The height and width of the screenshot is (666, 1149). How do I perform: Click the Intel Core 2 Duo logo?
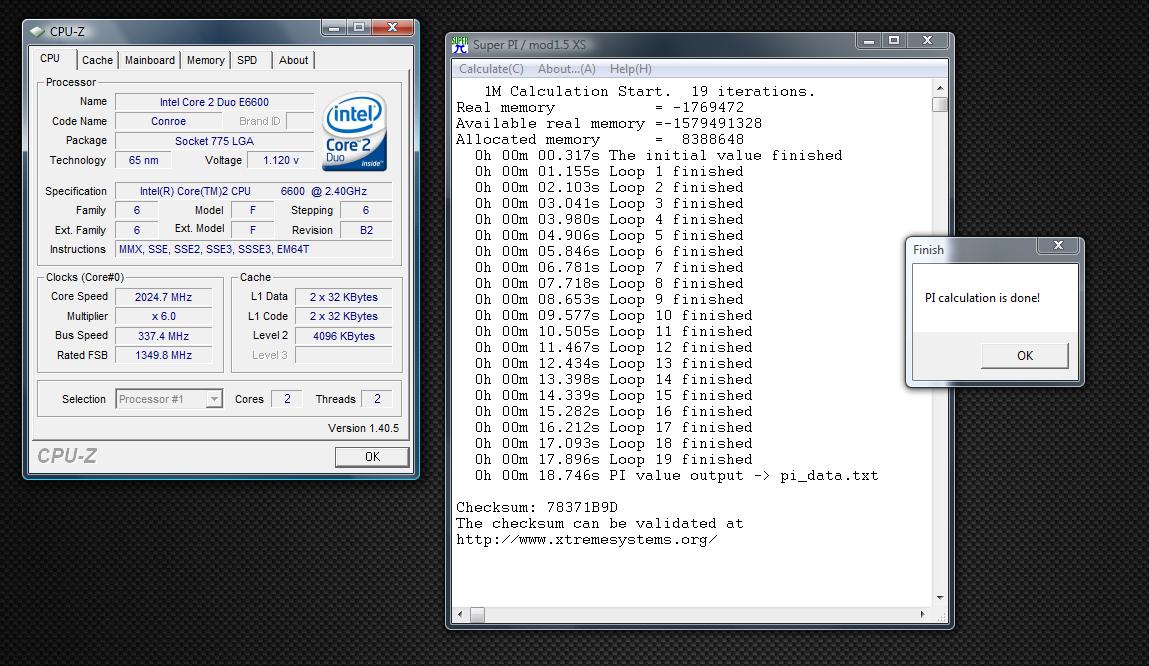click(354, 131)
